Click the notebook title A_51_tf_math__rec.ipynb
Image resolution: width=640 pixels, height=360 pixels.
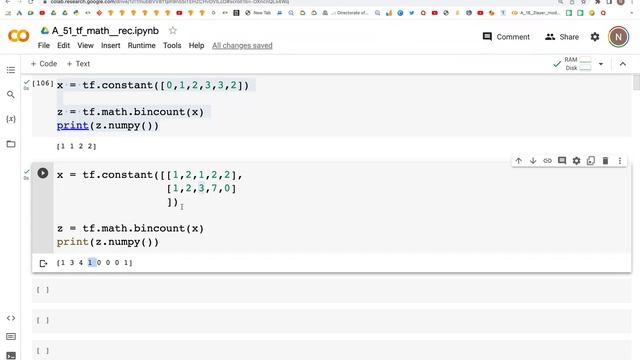click(105, 31)
